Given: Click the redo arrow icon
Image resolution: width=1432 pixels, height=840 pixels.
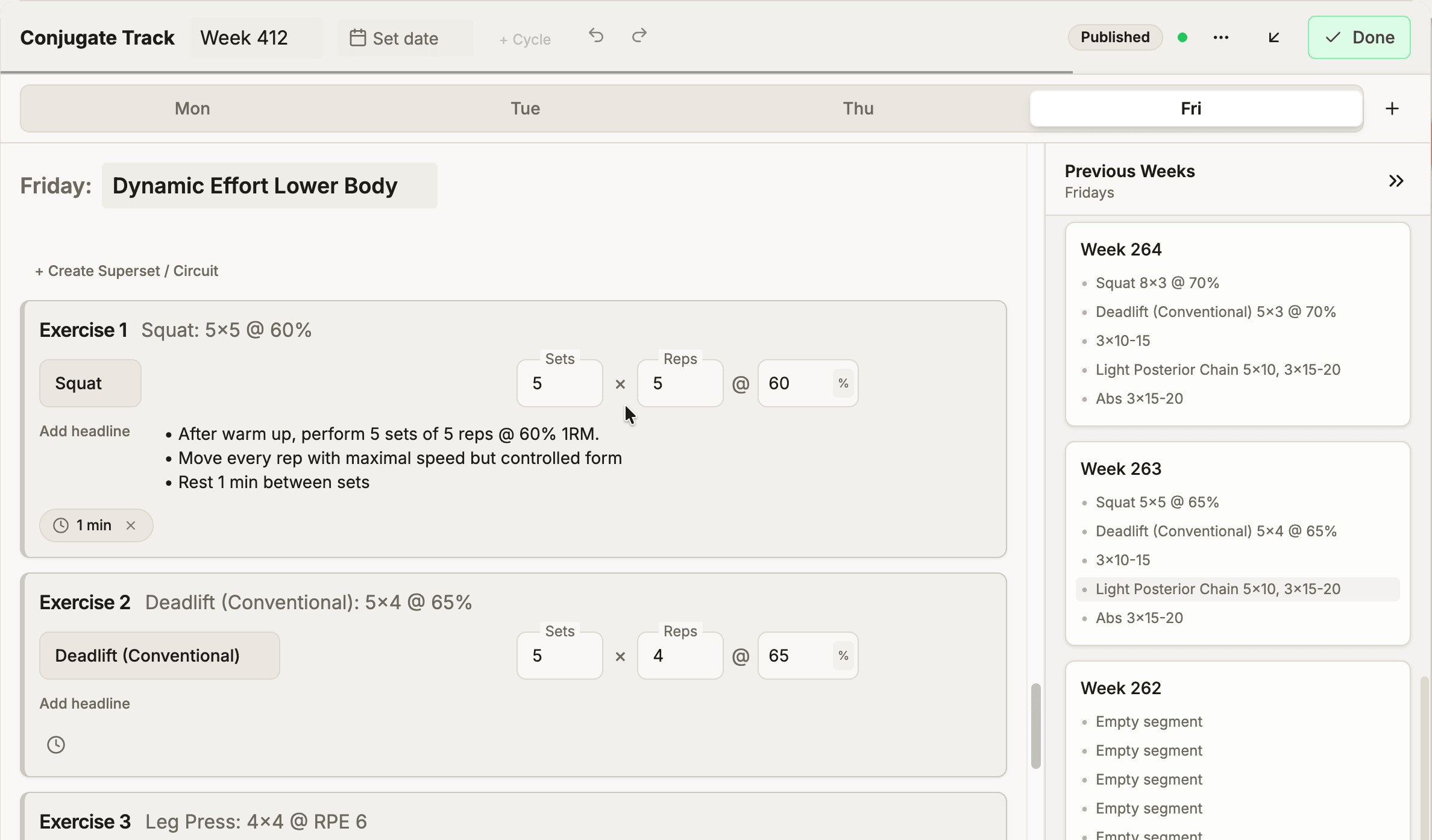Looking at the screenshot, I should click(639, 36).
